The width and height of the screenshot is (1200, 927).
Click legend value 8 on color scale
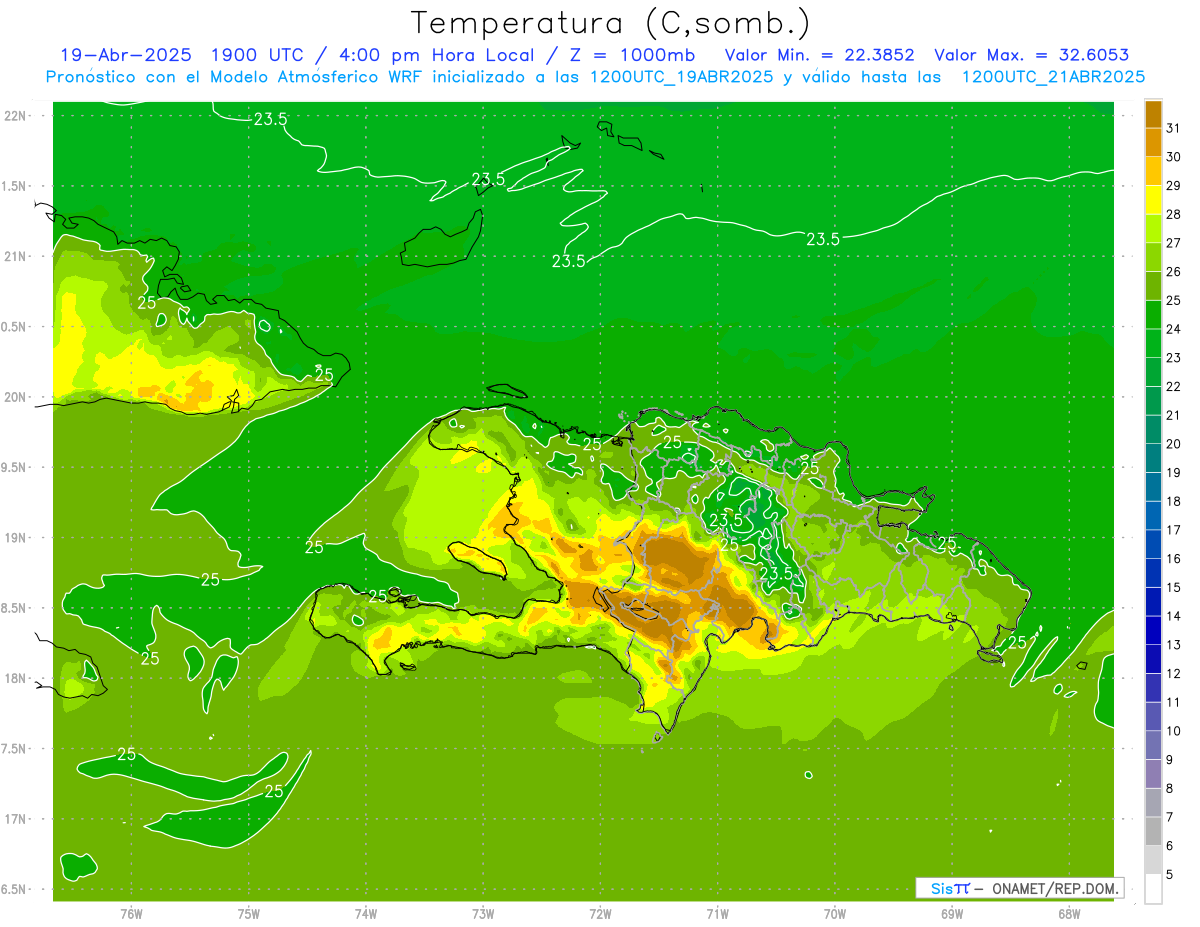[1170, 788]
